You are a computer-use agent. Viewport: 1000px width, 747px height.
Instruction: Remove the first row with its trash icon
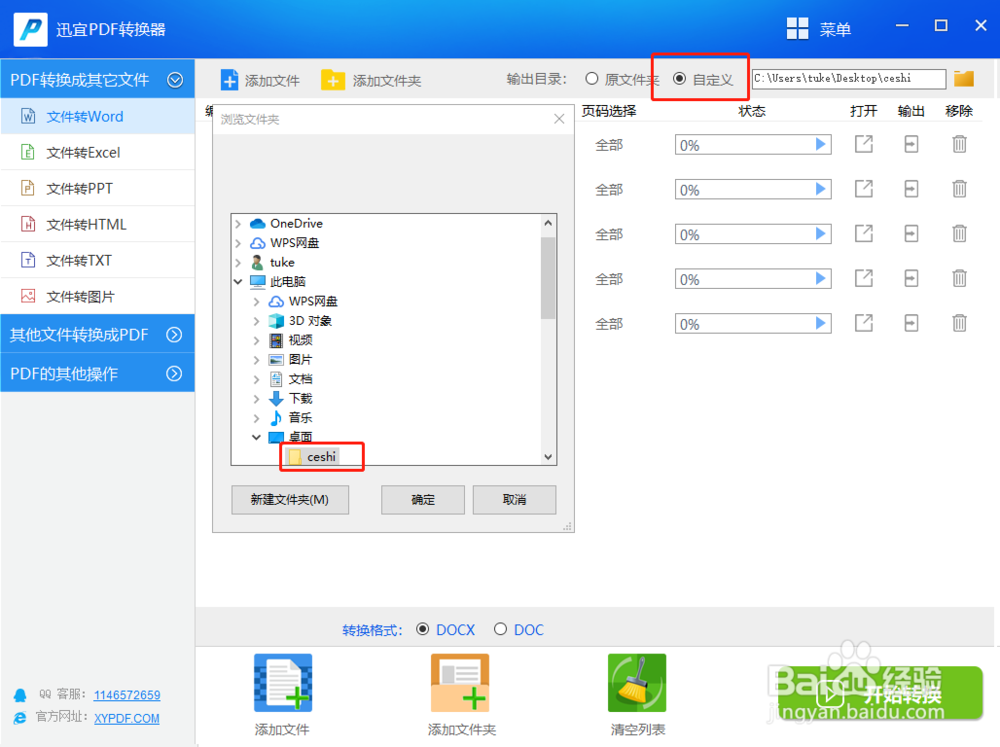click(x=959, y=144)
